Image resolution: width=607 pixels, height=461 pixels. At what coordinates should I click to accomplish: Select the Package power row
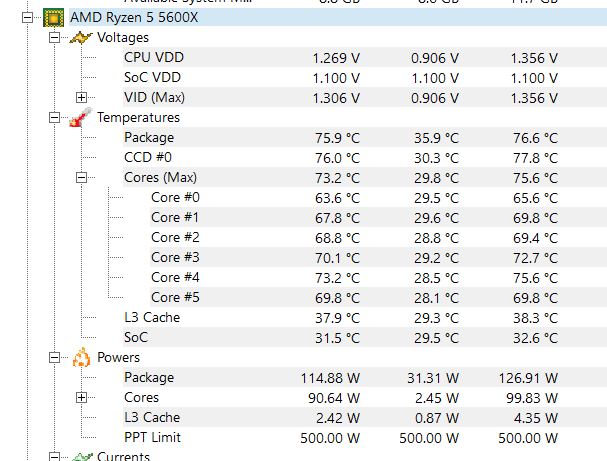[365, 377]
